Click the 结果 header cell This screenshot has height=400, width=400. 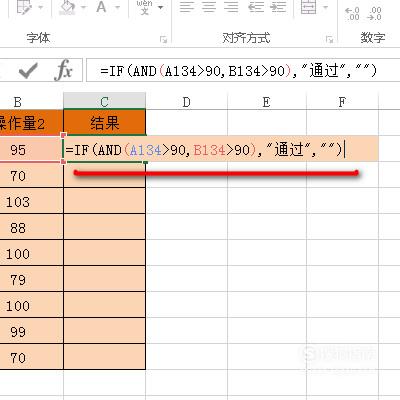click(104, 123)
